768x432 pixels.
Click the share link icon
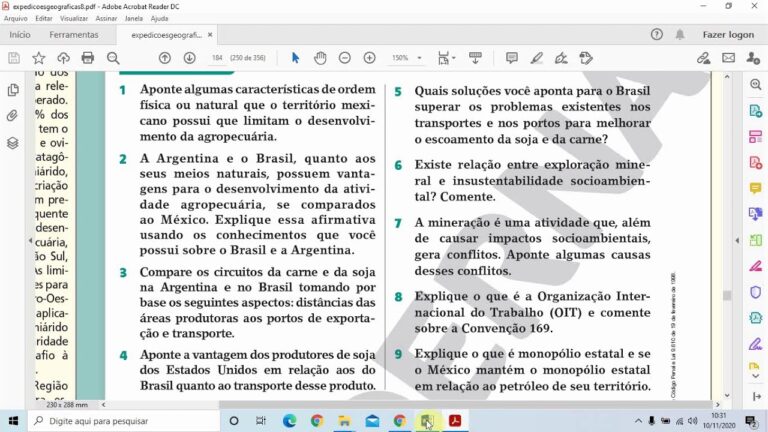[703, 58]
